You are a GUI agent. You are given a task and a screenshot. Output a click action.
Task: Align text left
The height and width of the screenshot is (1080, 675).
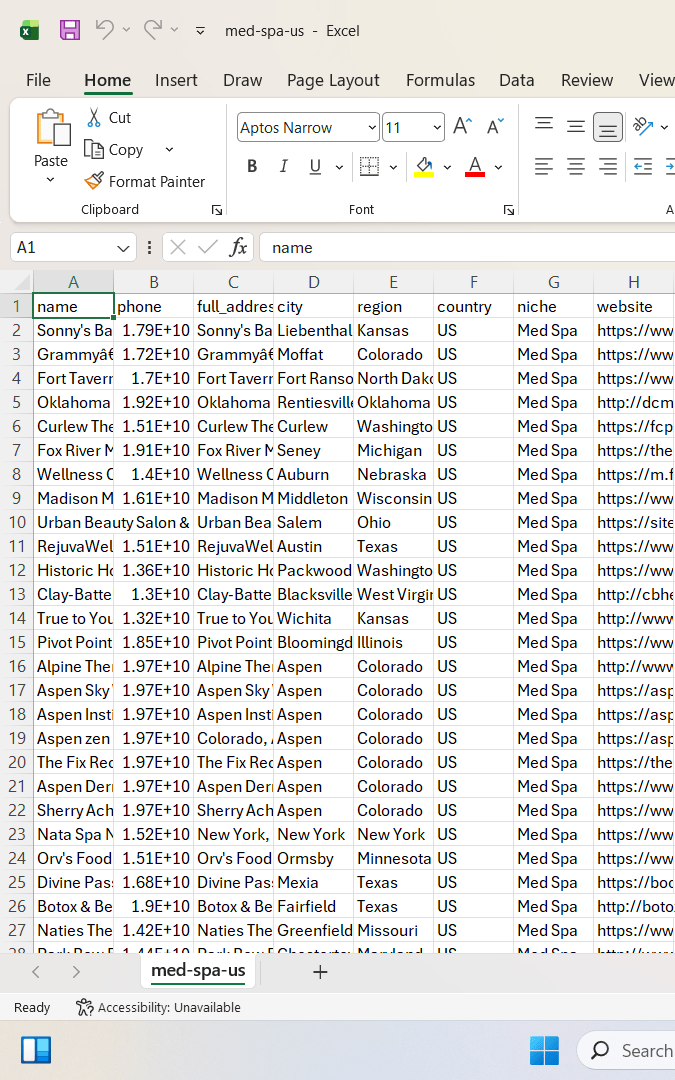pyautogui.click(x=544, y=166)
